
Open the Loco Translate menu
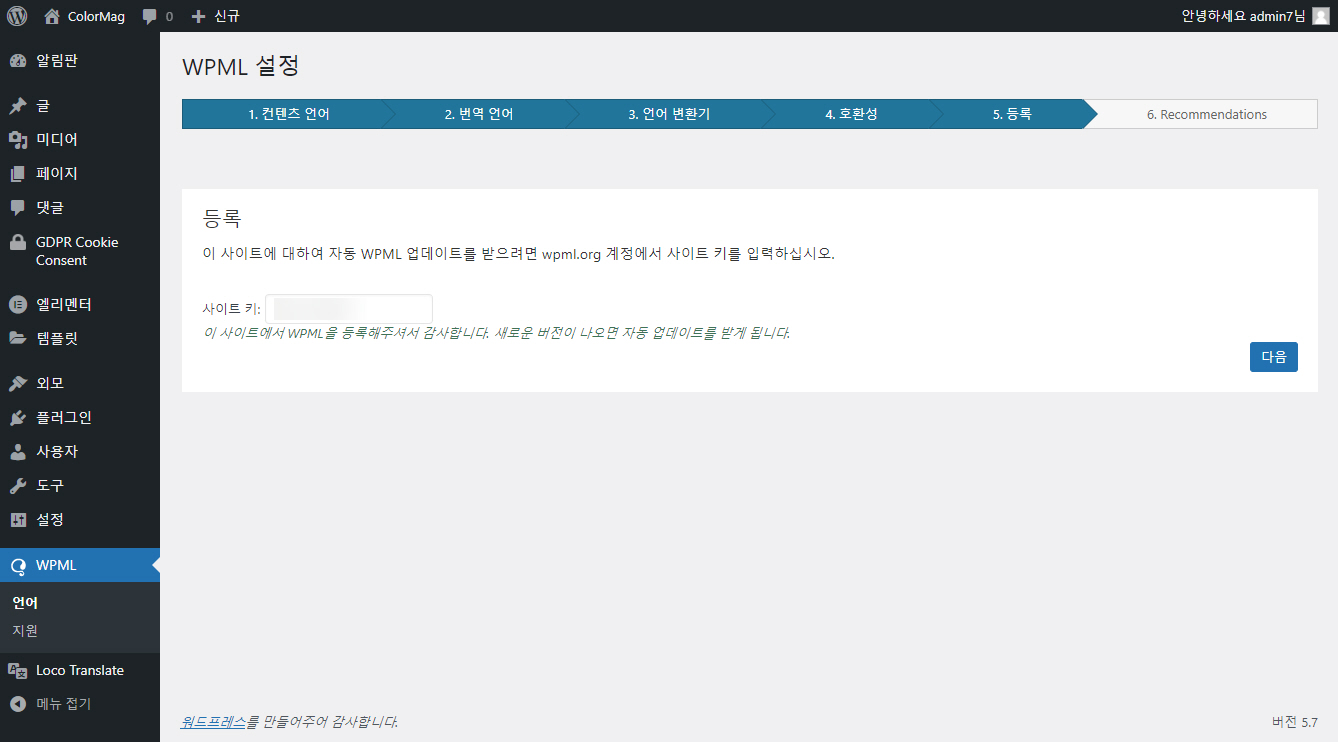tap(80, 670)
